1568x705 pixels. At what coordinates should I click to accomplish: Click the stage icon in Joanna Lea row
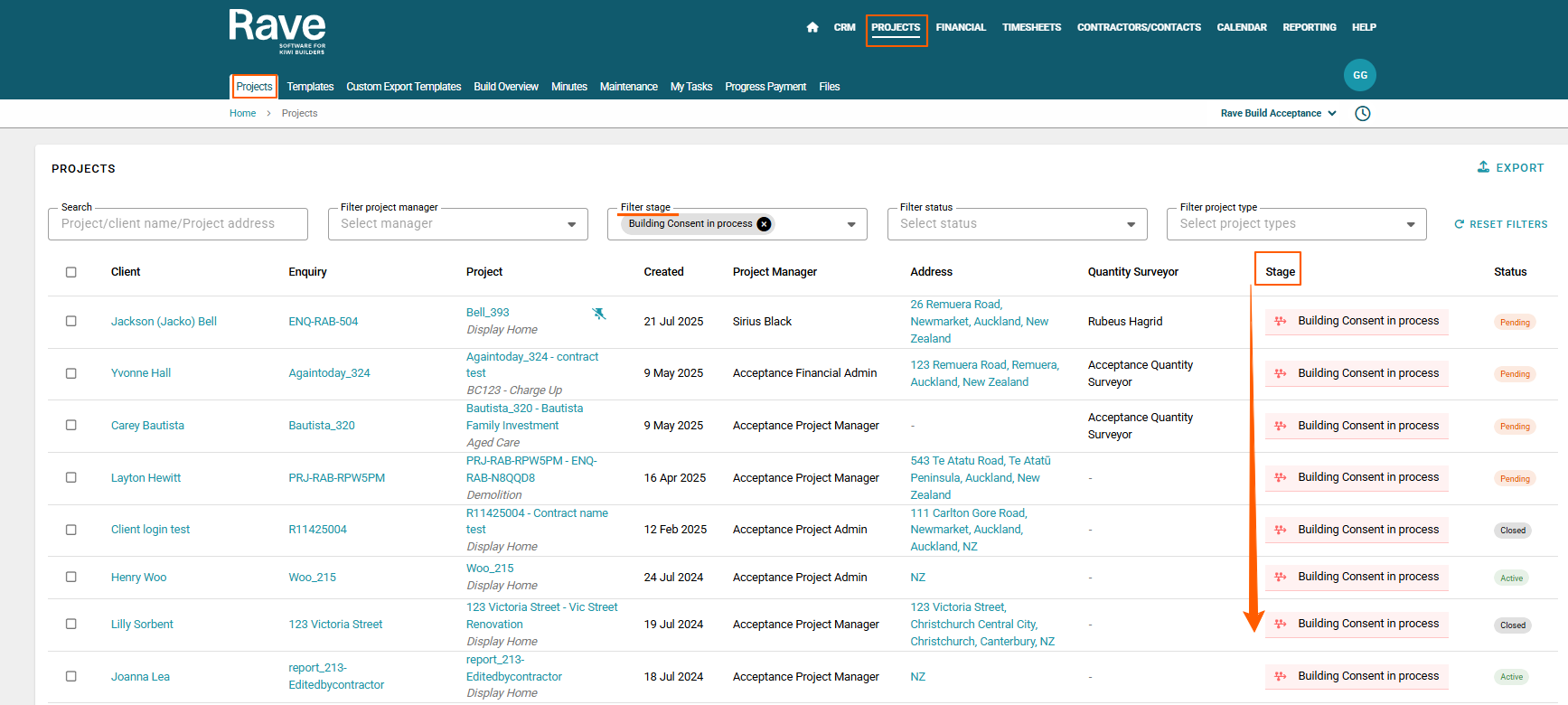pyautogui.click(x=1281, y=676)
